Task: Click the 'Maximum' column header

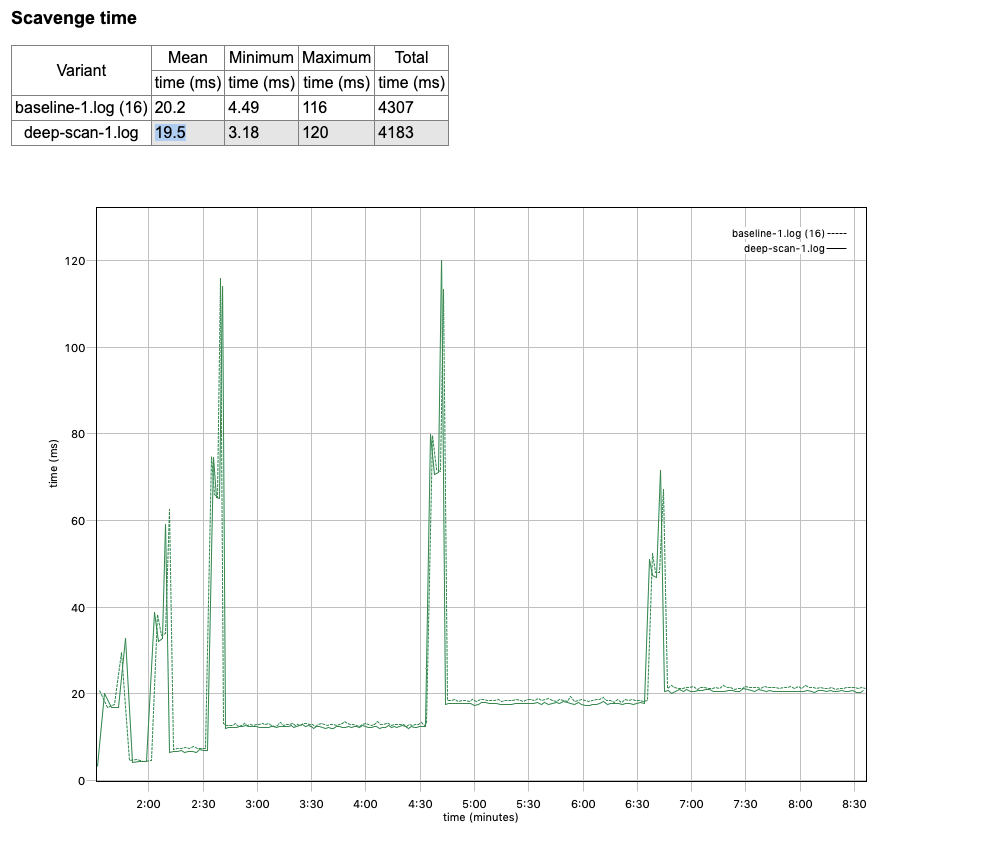Action: [336, 58]
